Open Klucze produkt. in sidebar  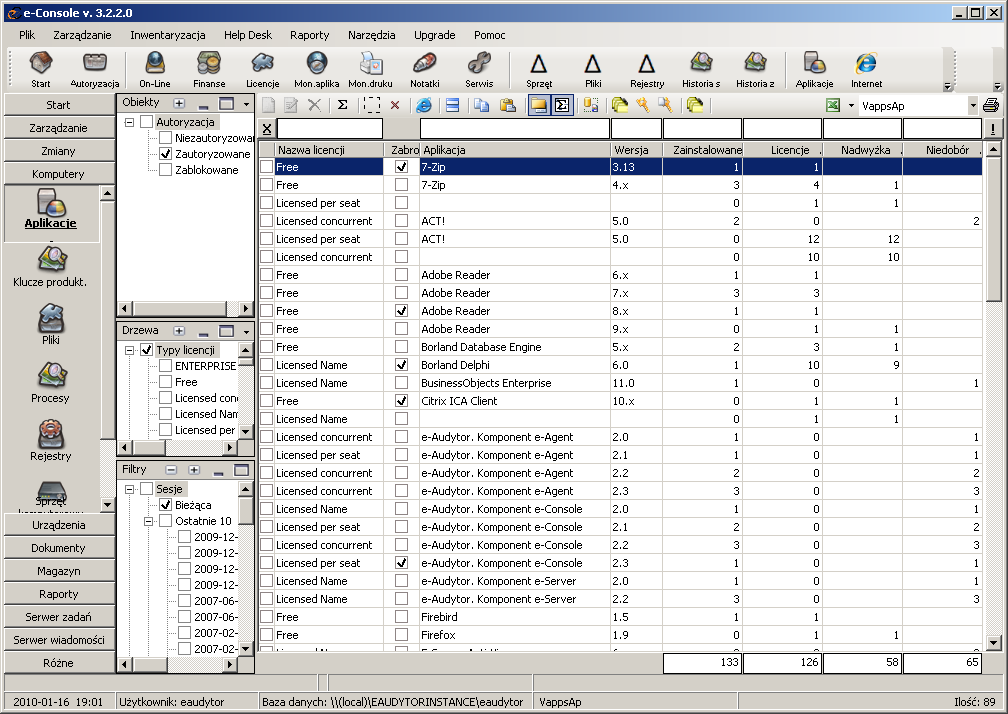(50, 267)
